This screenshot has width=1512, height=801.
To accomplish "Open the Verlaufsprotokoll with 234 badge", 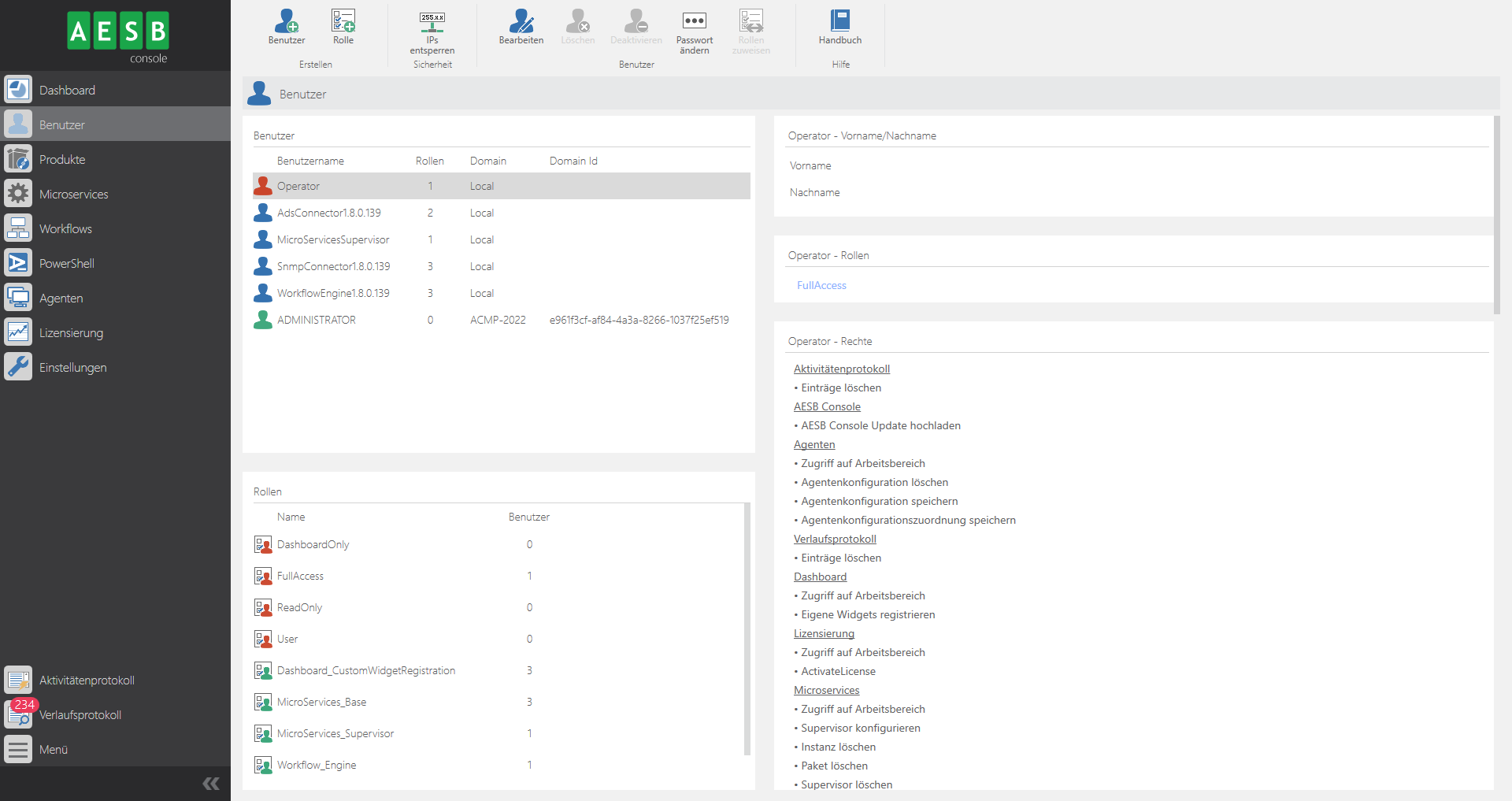I will 80,715.
